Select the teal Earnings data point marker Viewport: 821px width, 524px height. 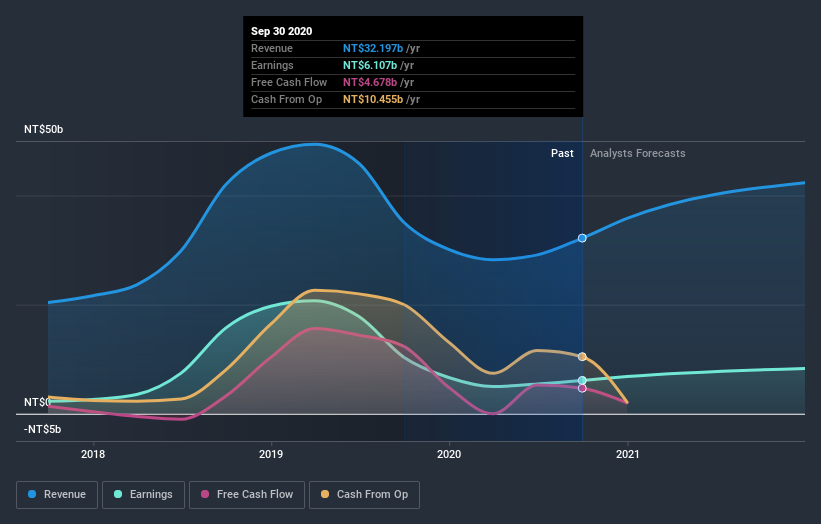point(582,381)
